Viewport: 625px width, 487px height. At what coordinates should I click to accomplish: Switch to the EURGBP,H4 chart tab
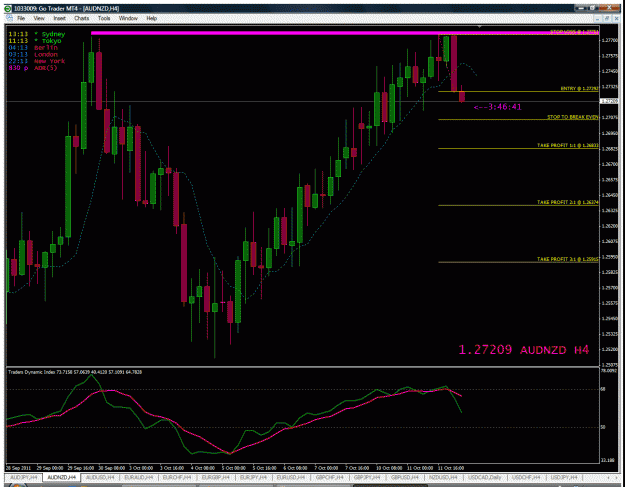216,477
